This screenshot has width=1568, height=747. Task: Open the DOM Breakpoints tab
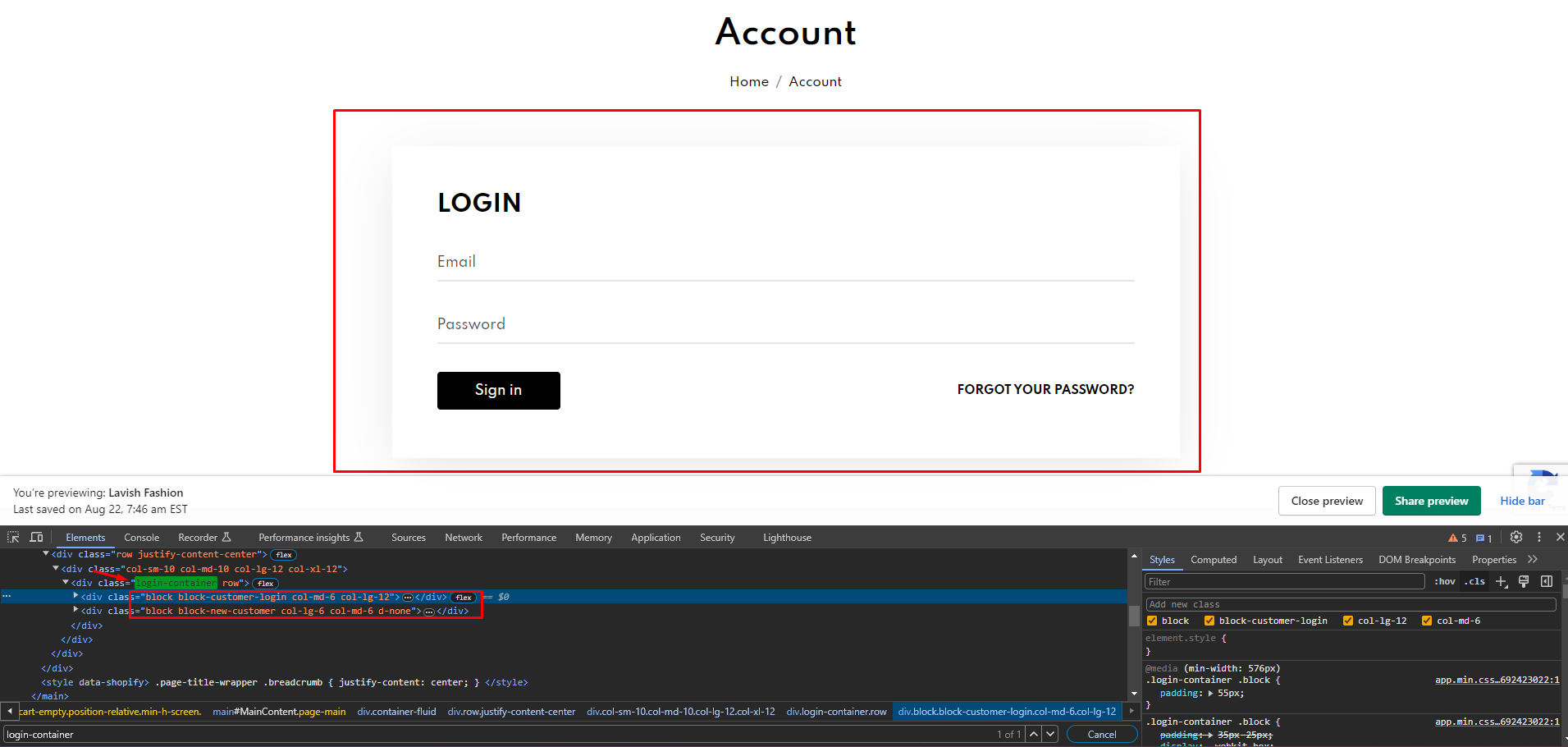[1417, 560]
